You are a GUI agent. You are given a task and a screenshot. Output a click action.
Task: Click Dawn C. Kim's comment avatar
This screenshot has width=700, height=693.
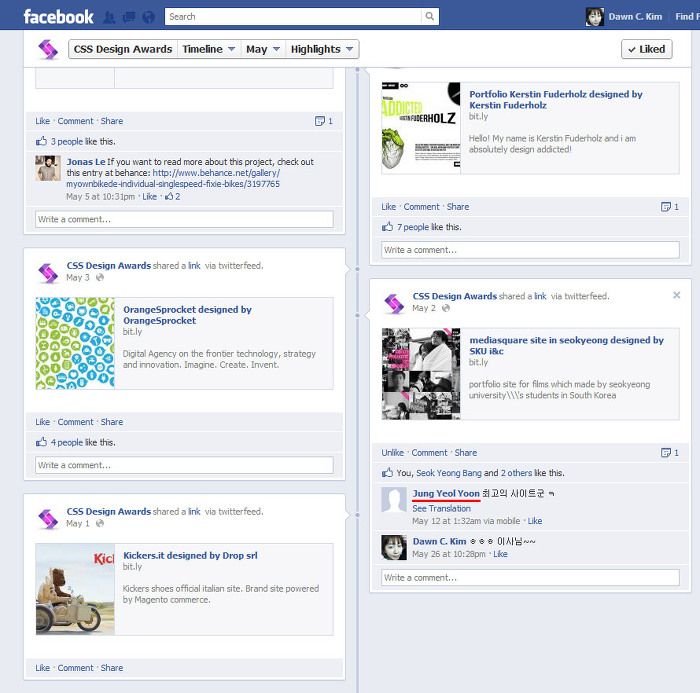(394, 547)
